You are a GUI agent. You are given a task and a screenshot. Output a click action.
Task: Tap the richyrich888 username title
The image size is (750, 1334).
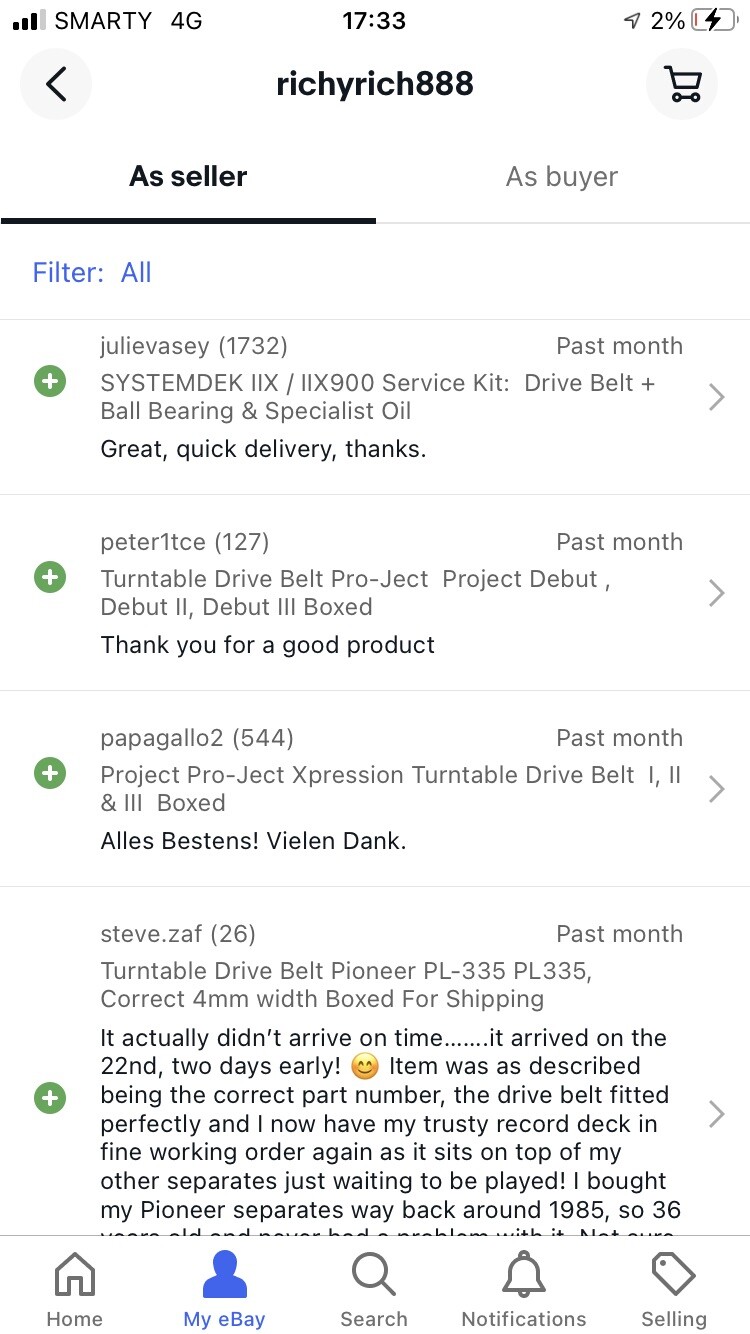click(x=374, y=84)
